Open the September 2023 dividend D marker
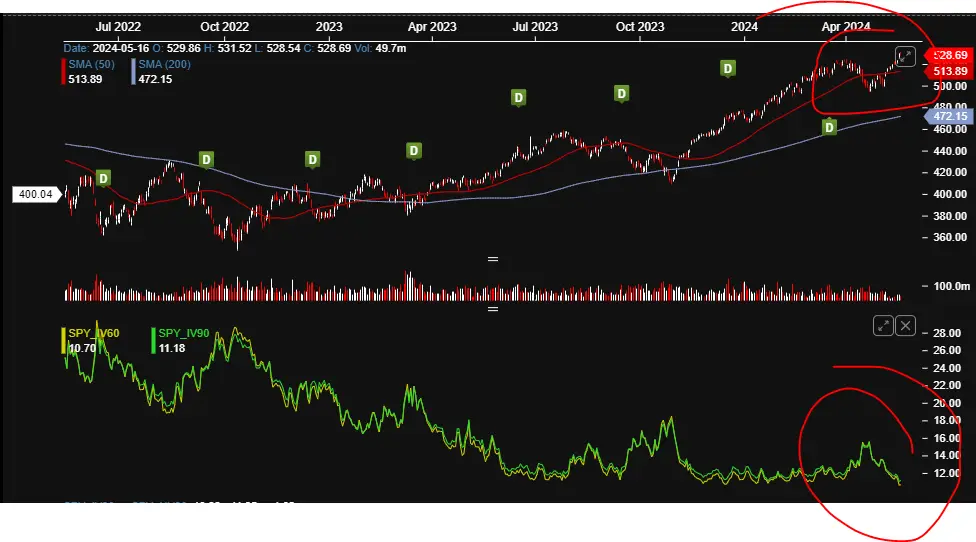Image resolution: width=976 pixels, height=542 pixels. pos(621,93)
